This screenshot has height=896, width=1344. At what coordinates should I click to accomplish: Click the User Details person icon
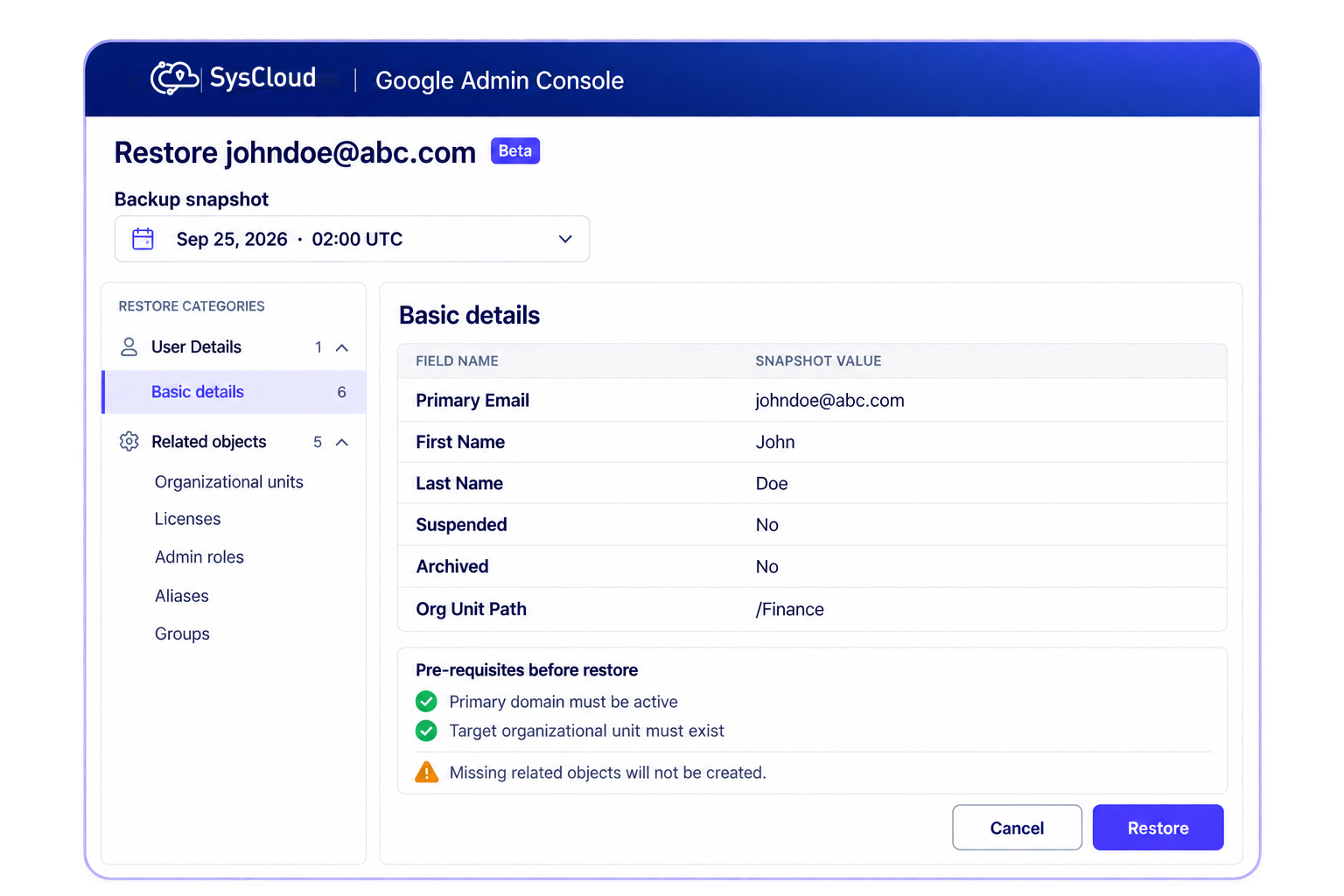point(129,347)
